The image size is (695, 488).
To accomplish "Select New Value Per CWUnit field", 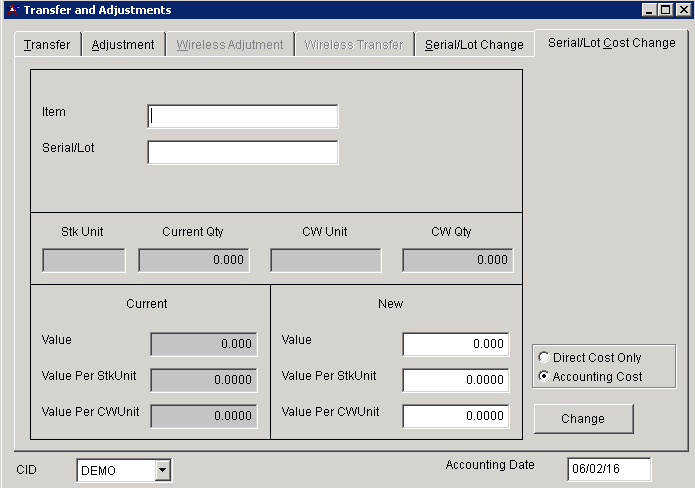I will (x=455, y=416).
